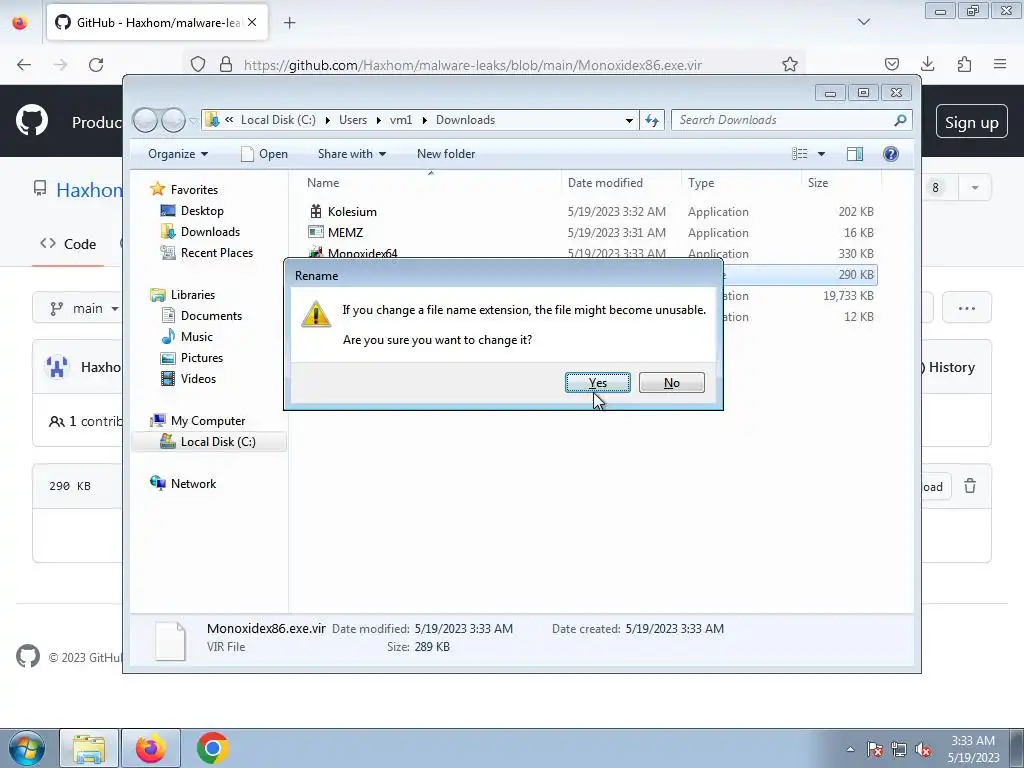
Task: Click the Open toolbar button in Explorer
Action: click(264, 154)
